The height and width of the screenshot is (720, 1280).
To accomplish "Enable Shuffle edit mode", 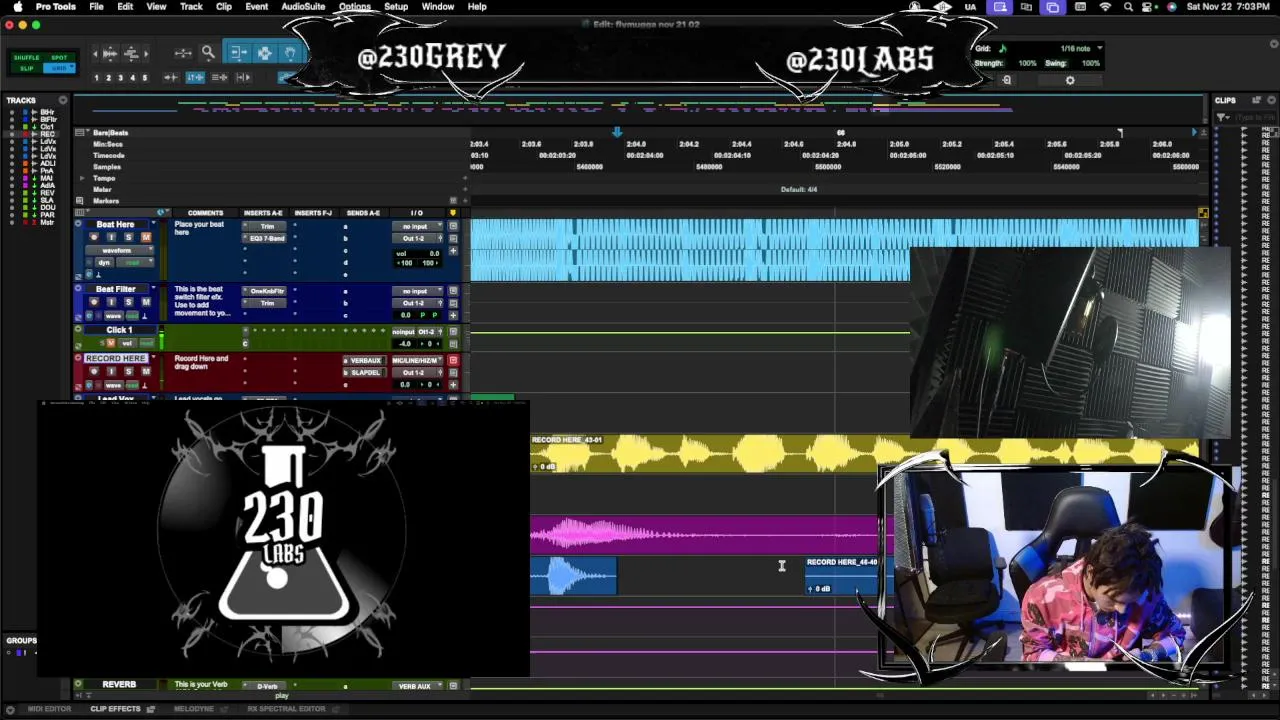I will [x=27, y=57].
